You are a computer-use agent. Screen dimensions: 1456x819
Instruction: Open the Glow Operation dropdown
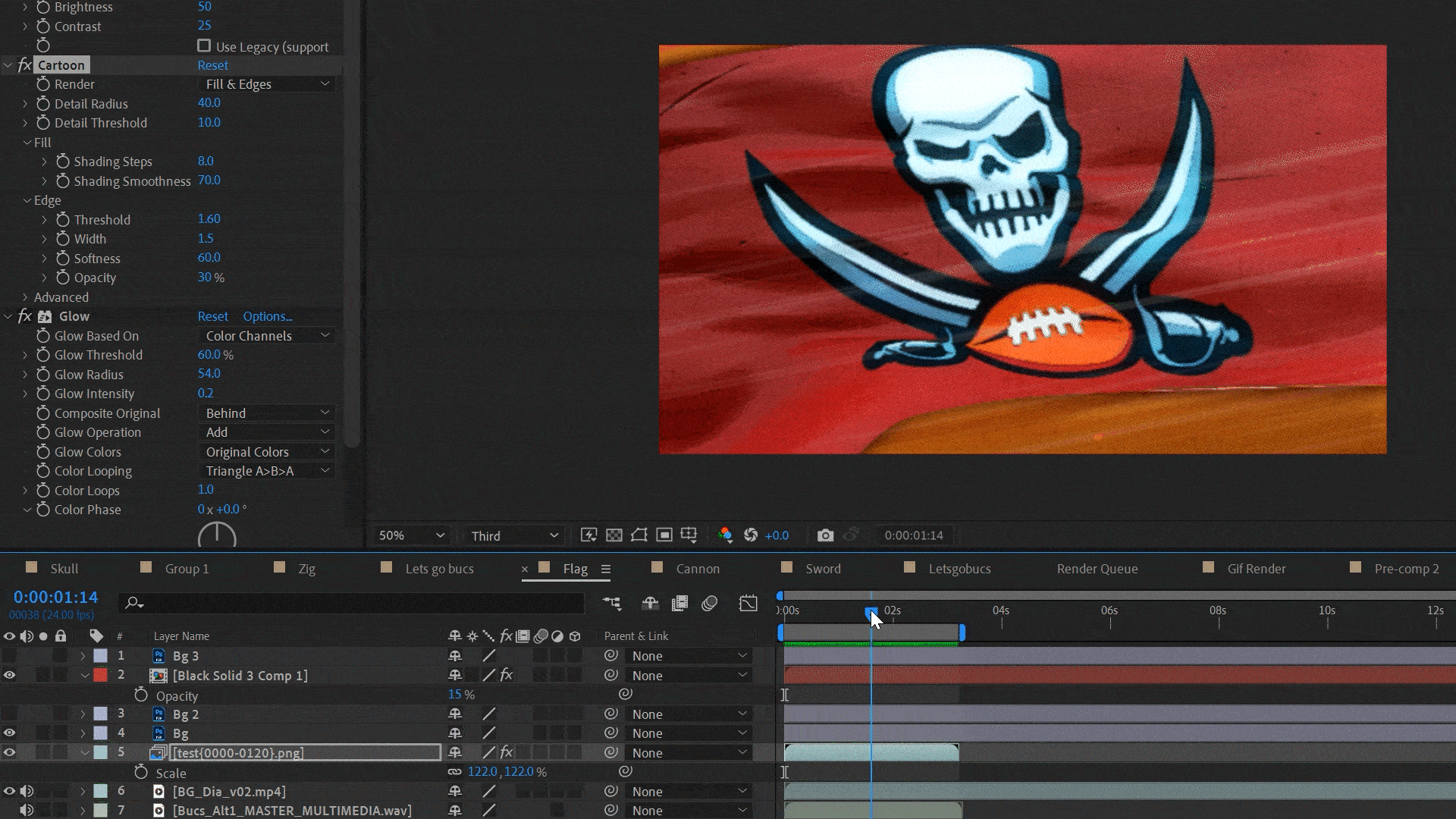[x=267, y=432]
